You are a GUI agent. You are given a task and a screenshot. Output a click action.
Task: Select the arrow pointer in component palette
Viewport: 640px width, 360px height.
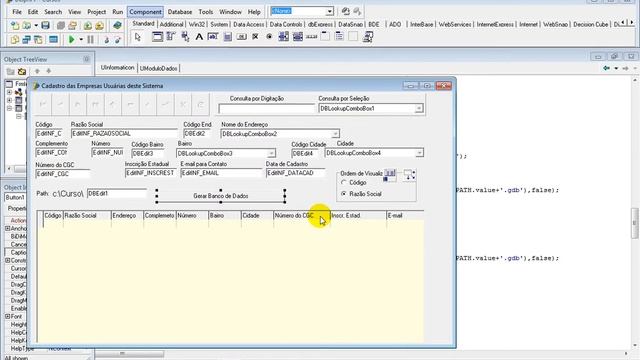pyautogui.click(x=138, y=38)
